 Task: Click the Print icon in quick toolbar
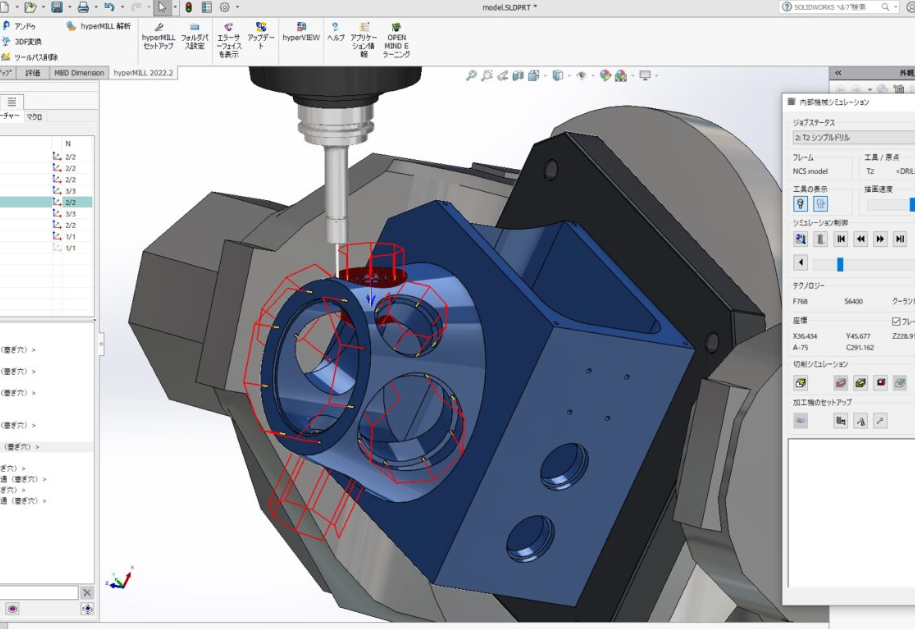coord(83,7)
